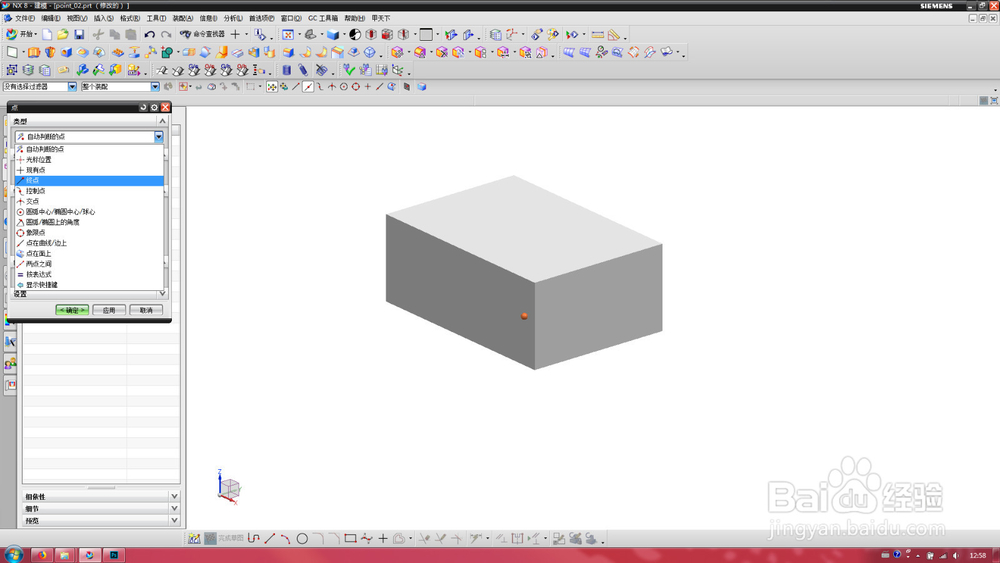Screen dimensions: 1000x563
Task: Select 圆弧中心/椭圆中心/球心 option
Action: click(89, 212)
